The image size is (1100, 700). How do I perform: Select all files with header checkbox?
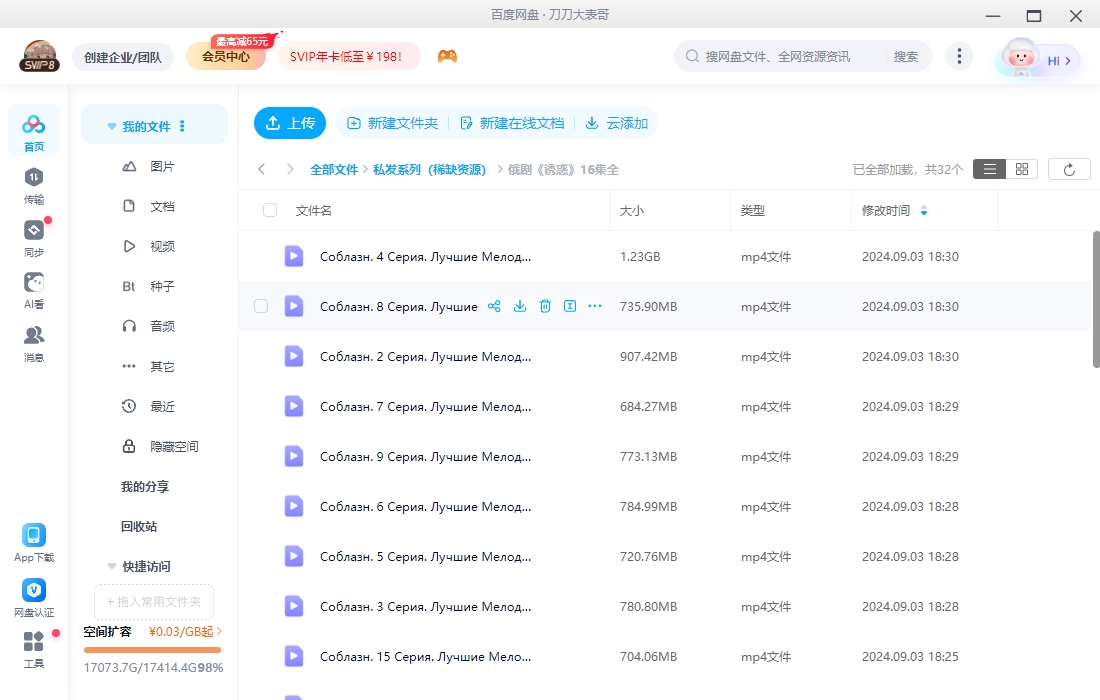pos(268,210)
